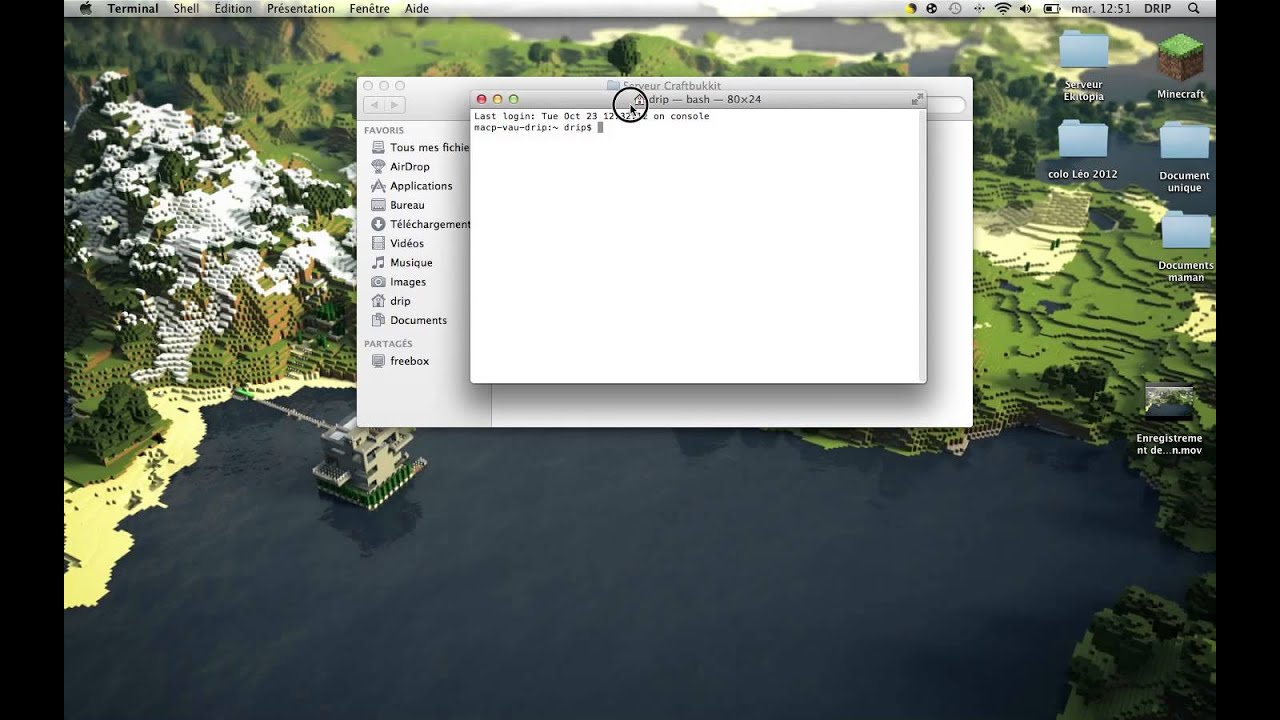This screenshot has width=1280, height=720.
Task: Select the Serveur Ektopia desktop folder
Action: [x=1084, y=66]
